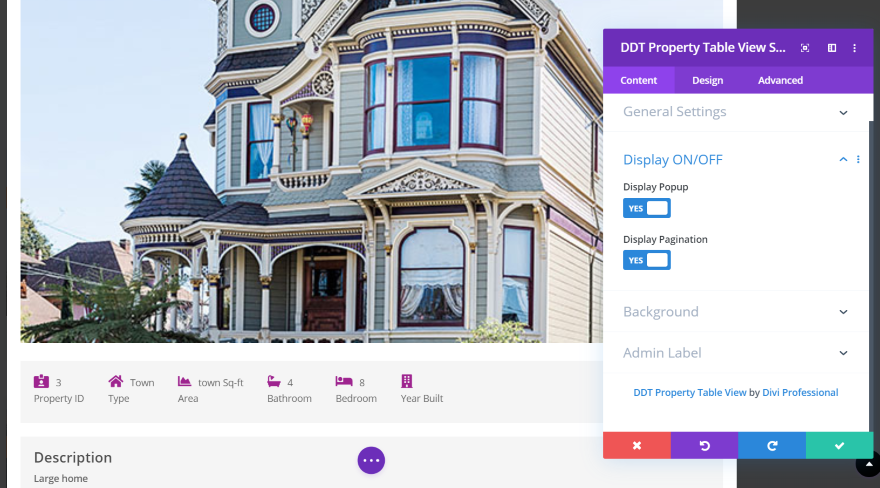
Task: Click the purple undo arrow button
Action: click(x=704, y=445)
